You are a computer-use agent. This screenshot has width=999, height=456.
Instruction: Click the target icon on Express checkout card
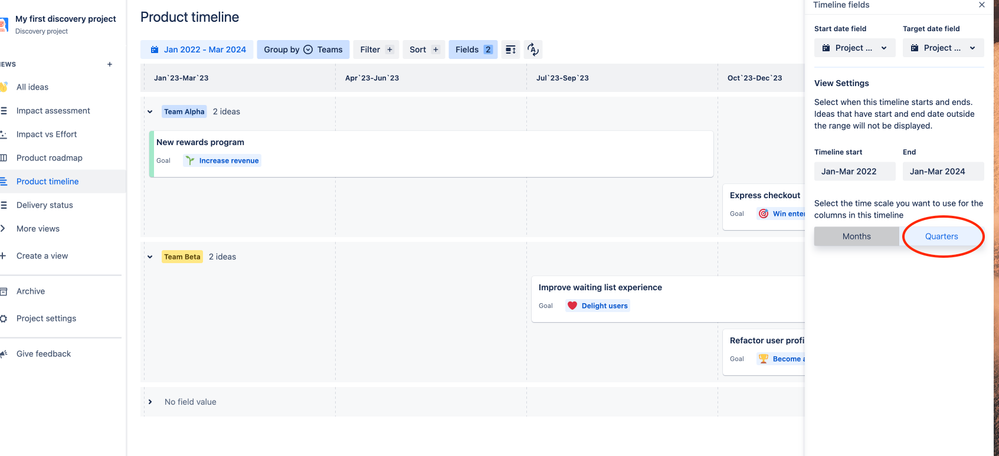pyautogui.click(x=763, y=214)
